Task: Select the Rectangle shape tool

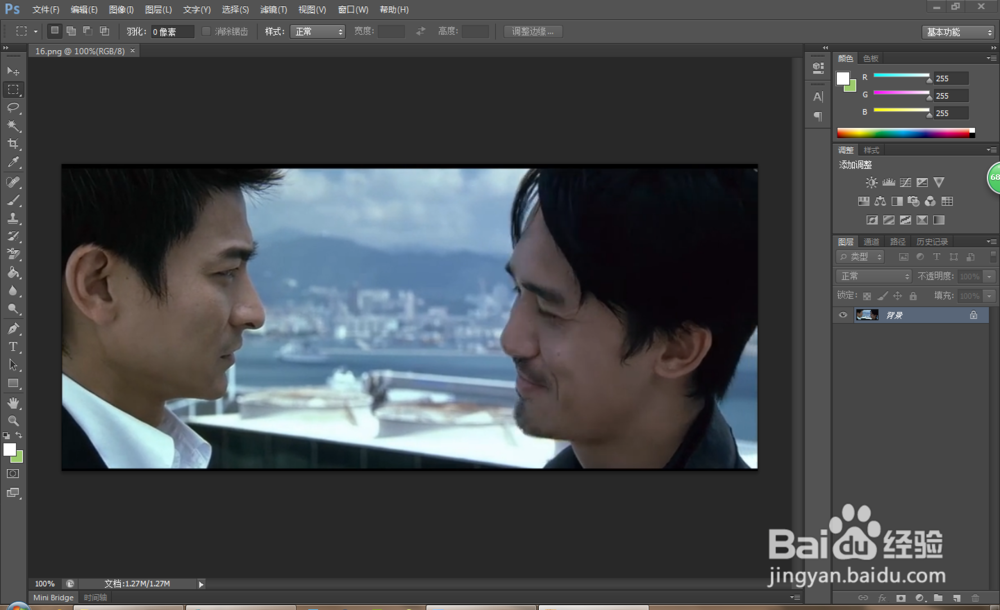Action: click(13, 383)
